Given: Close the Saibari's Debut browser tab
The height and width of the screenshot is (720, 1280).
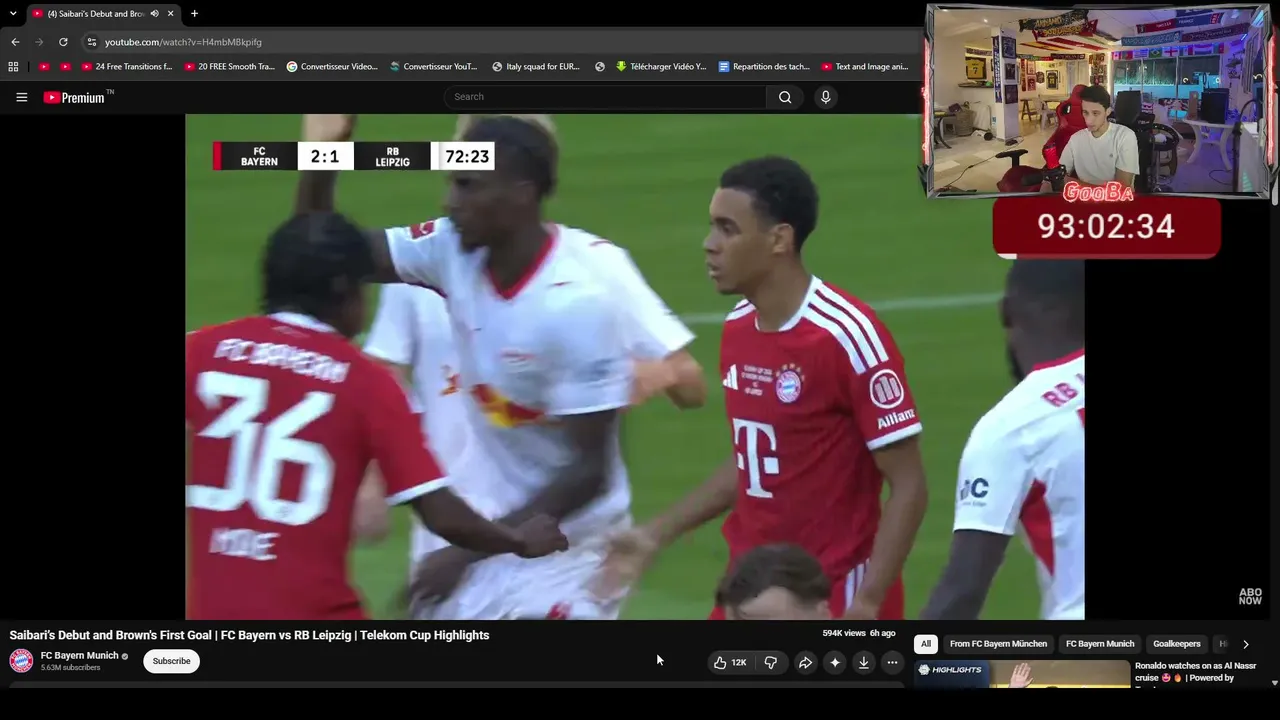Looking at the screenshot, I should [171, 14].
